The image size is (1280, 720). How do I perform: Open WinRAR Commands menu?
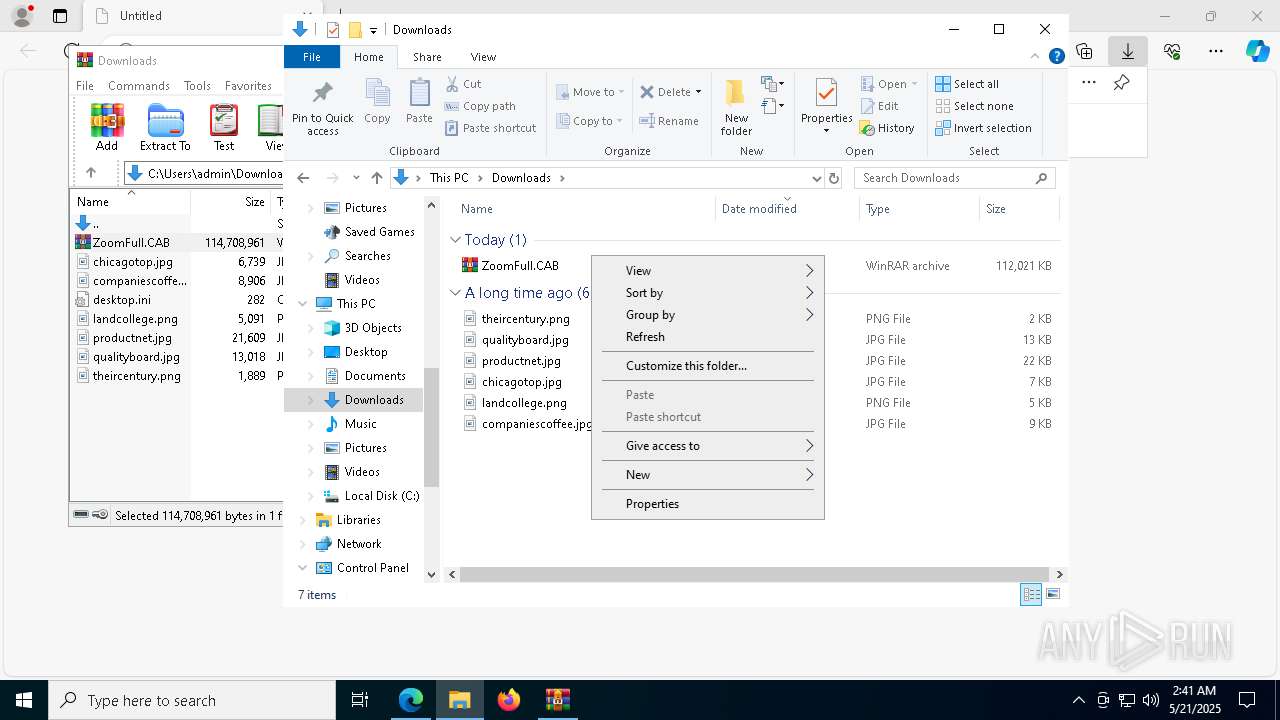click(139, 86)
